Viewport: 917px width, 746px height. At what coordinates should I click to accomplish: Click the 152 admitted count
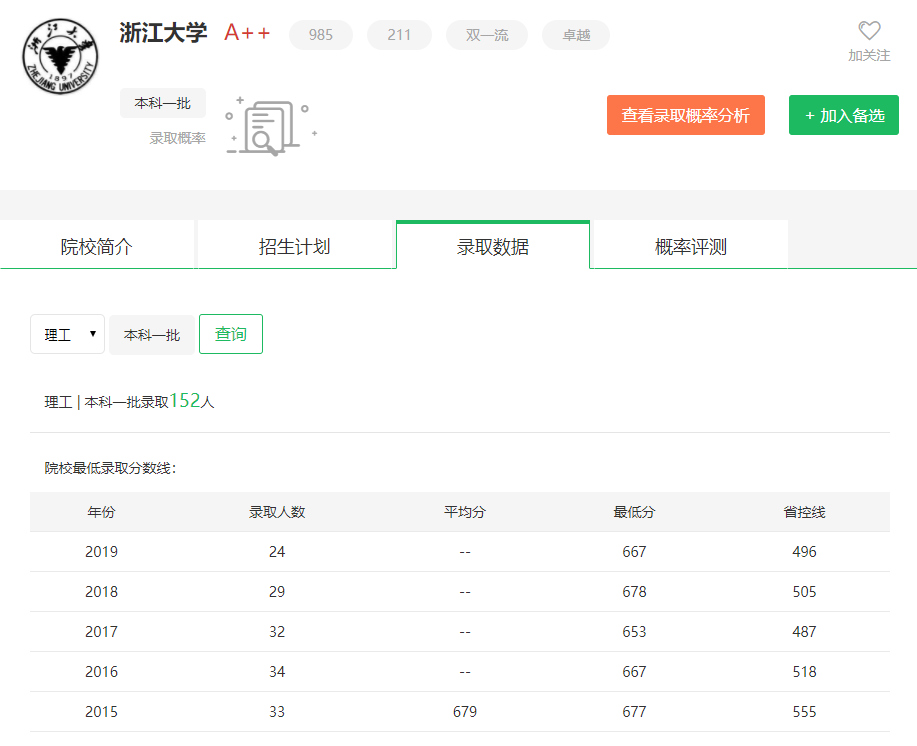pyautogui.click(x=185, y=400)
